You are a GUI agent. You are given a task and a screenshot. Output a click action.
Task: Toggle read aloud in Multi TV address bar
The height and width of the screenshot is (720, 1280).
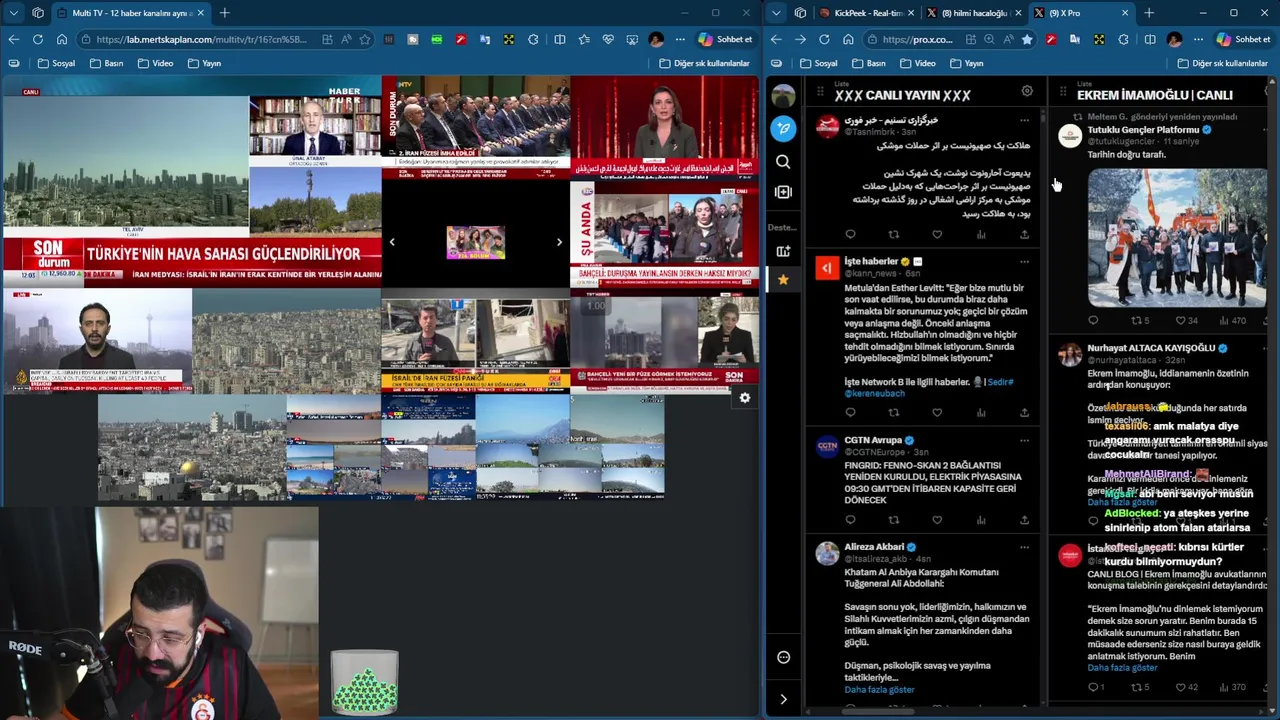[346, 39]
